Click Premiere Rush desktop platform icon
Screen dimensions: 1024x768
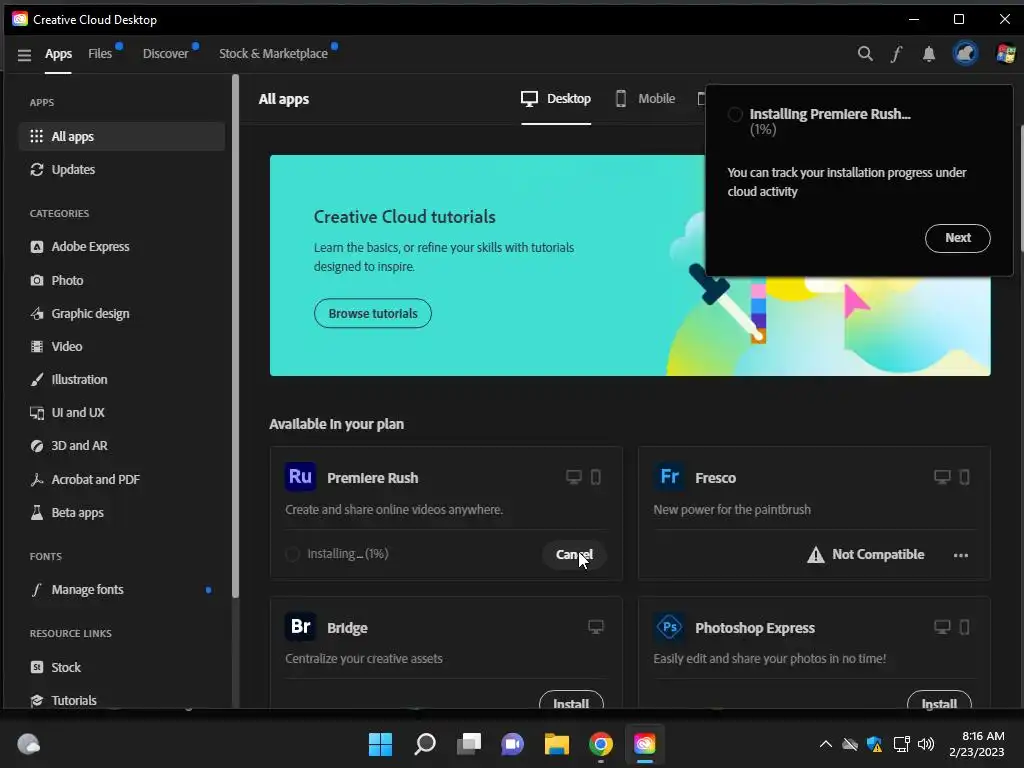click(x=573, y=477)
